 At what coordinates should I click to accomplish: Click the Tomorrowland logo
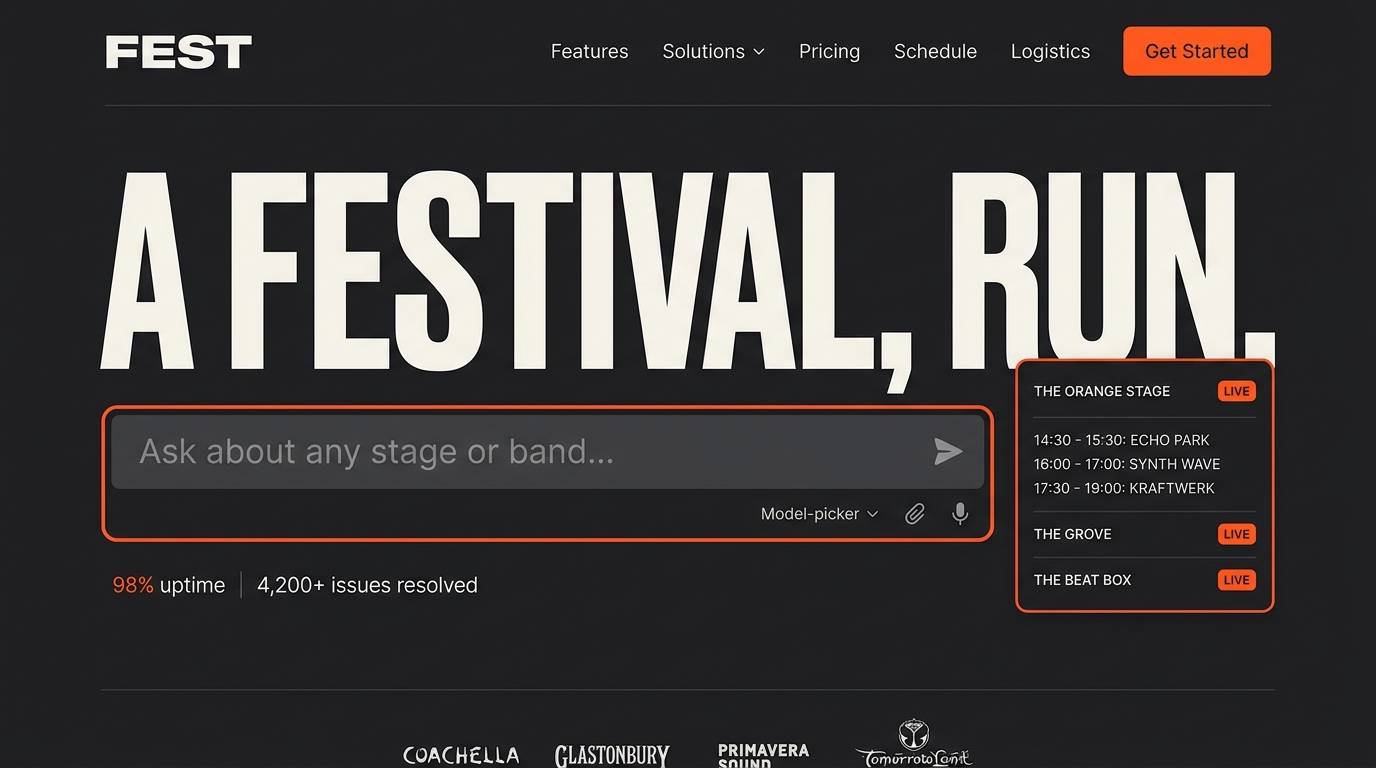(x=913, y=746)
